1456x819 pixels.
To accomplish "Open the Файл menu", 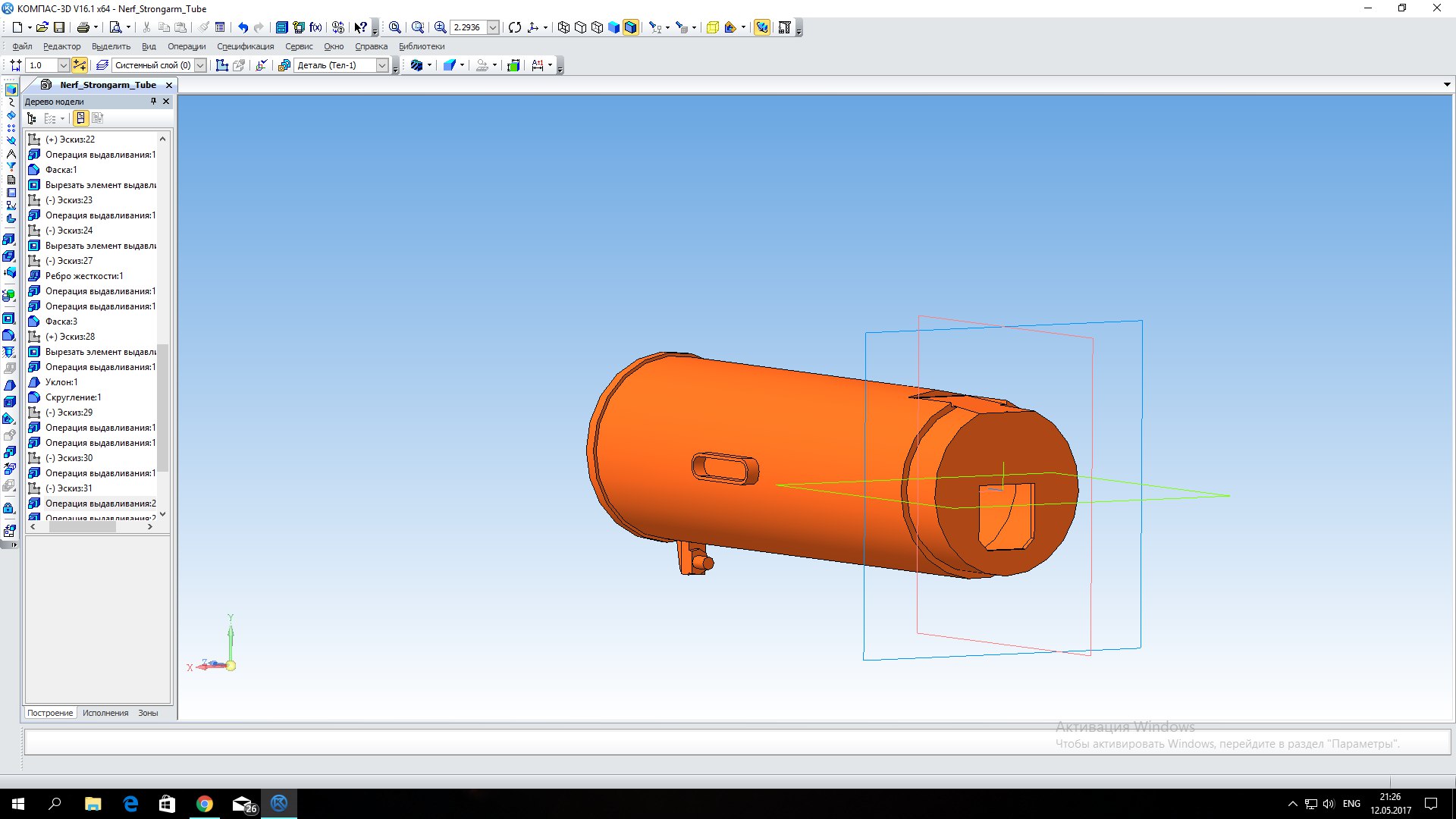I will pyautogui.click(x=22, y=46).
